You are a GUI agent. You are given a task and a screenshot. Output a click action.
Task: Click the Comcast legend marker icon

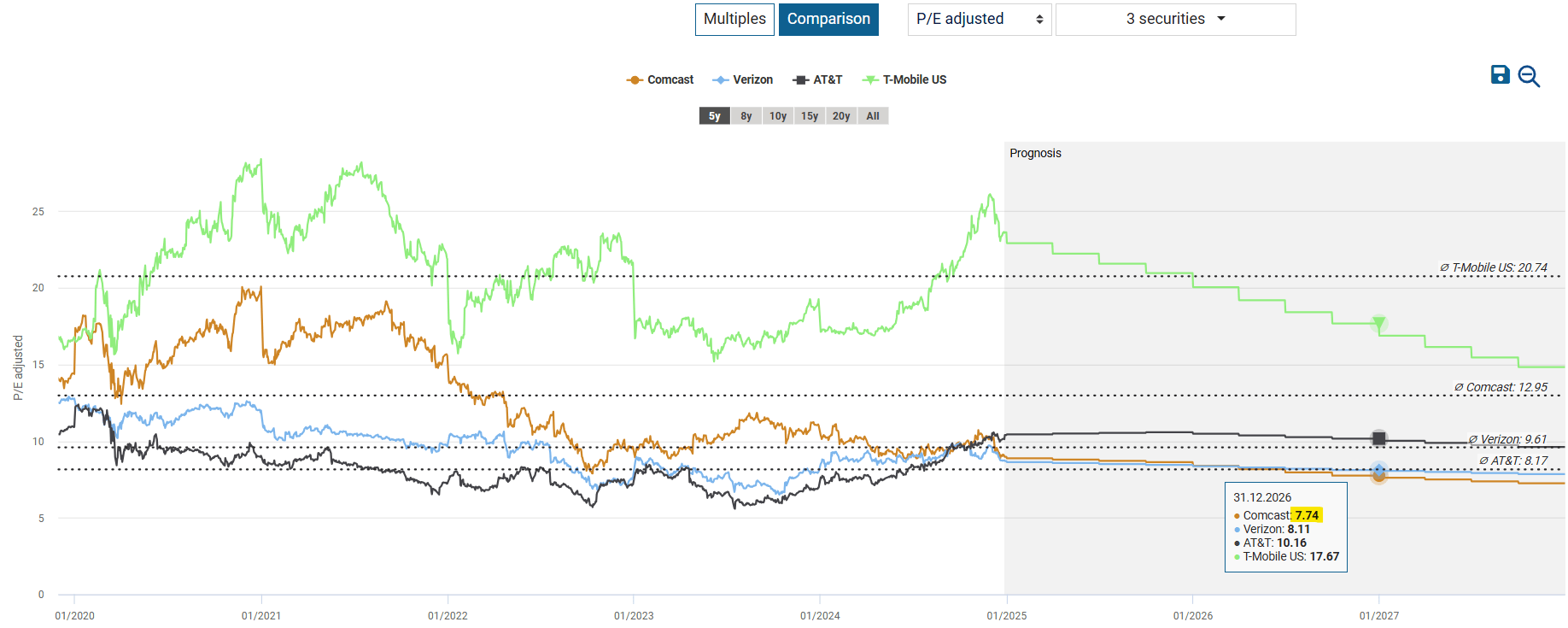coord(634,80)
